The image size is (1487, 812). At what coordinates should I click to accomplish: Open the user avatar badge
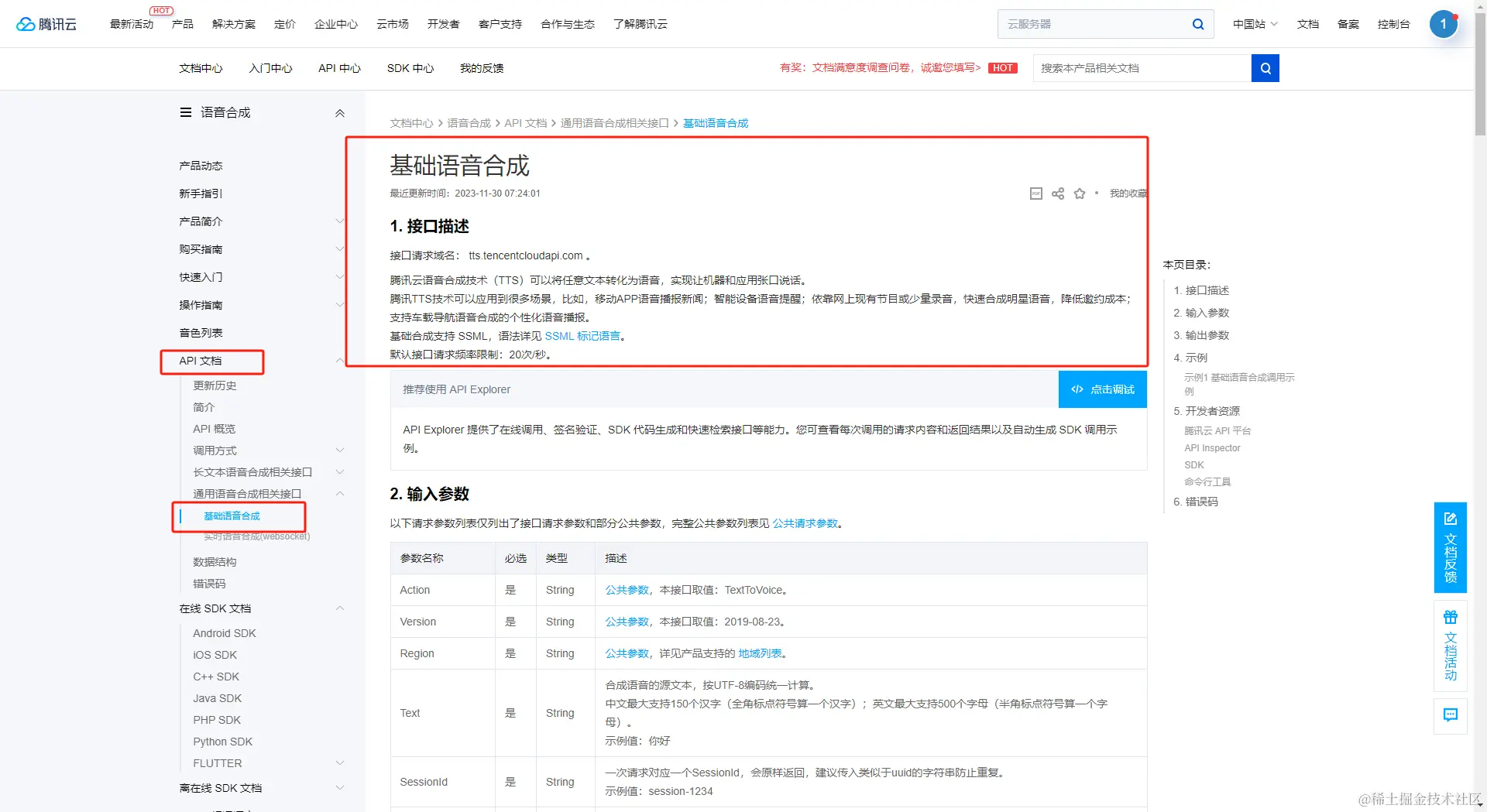[1443, 24]
